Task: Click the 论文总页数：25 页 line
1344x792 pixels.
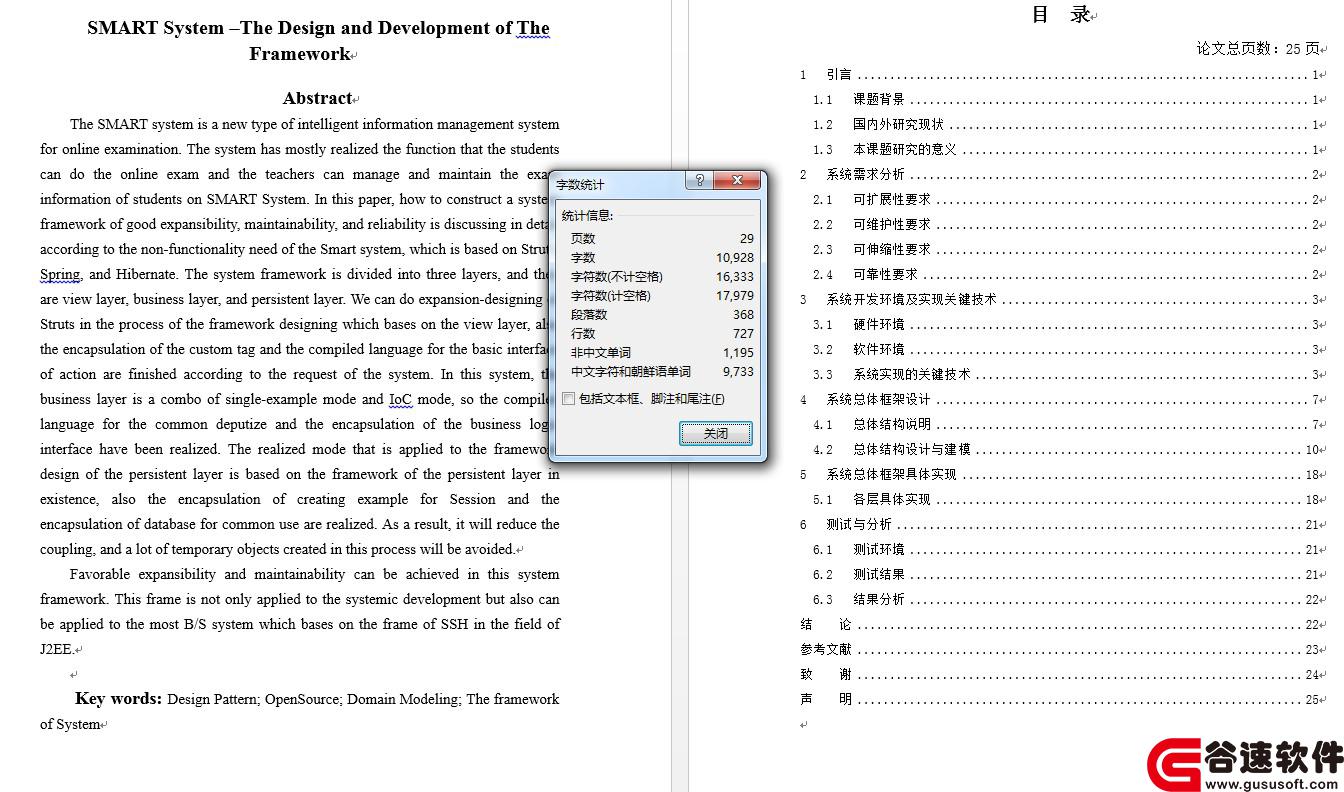Action: click(x=1258, y=48)
